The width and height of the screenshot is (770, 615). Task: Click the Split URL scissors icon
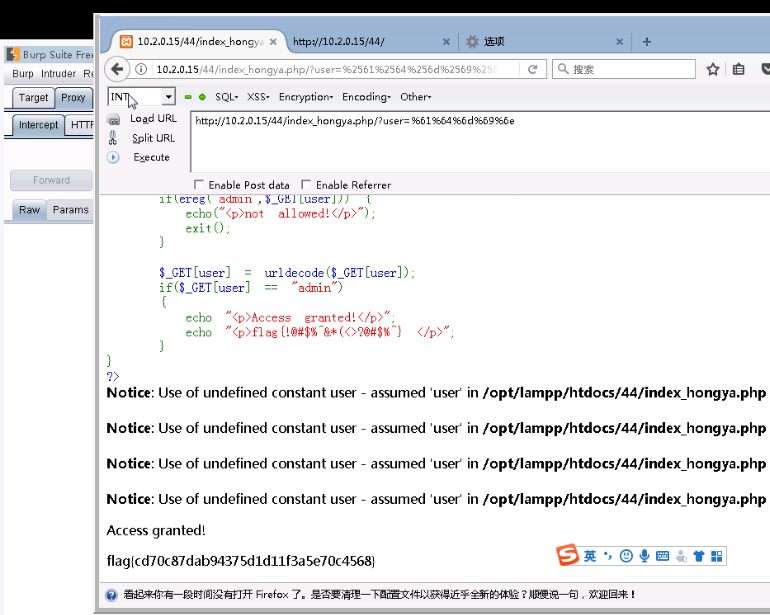click(x=113, y=138)
